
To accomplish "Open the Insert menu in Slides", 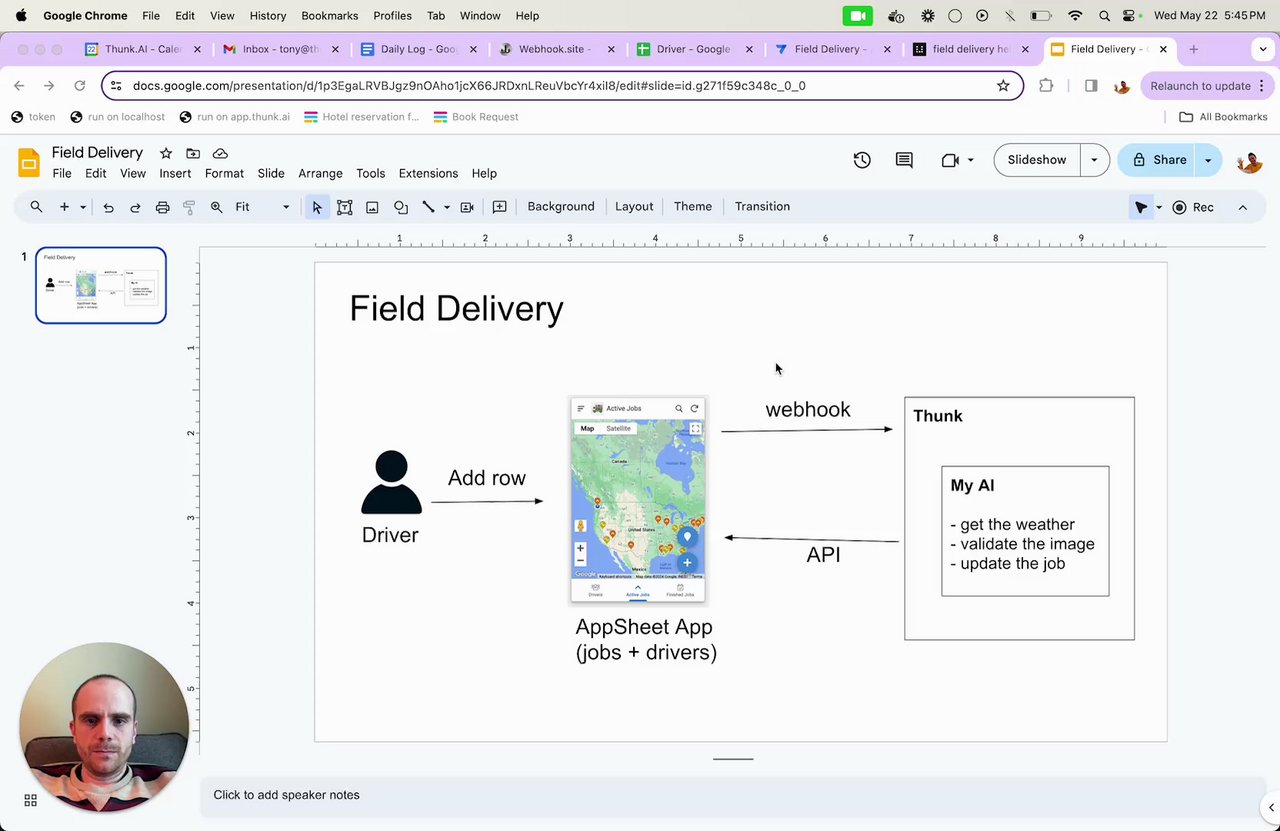I will (x=175, y=173).
